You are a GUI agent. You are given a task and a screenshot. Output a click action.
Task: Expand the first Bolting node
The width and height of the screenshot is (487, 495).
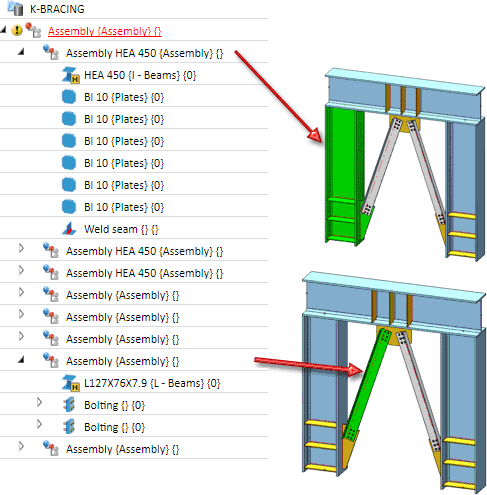click(39, 402)
